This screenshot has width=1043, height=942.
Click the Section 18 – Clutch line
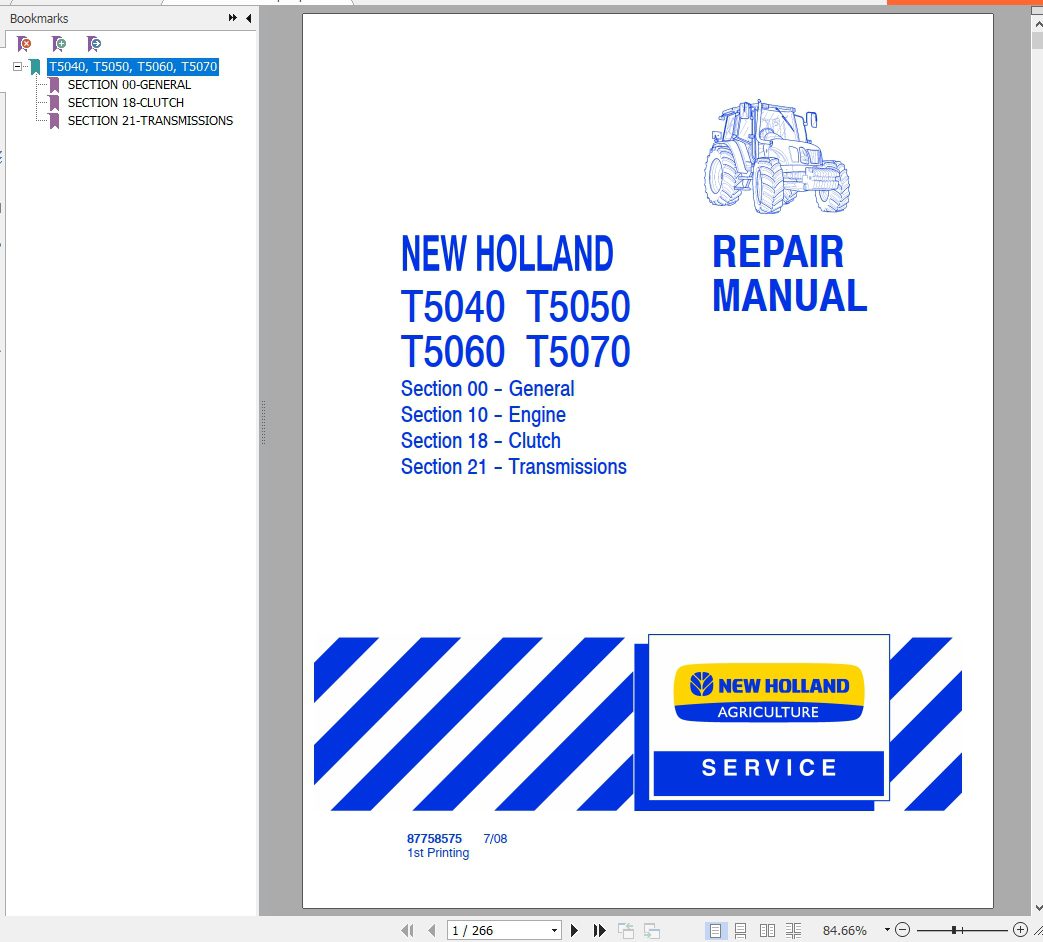pyautogui.click(x=481, y=440)
